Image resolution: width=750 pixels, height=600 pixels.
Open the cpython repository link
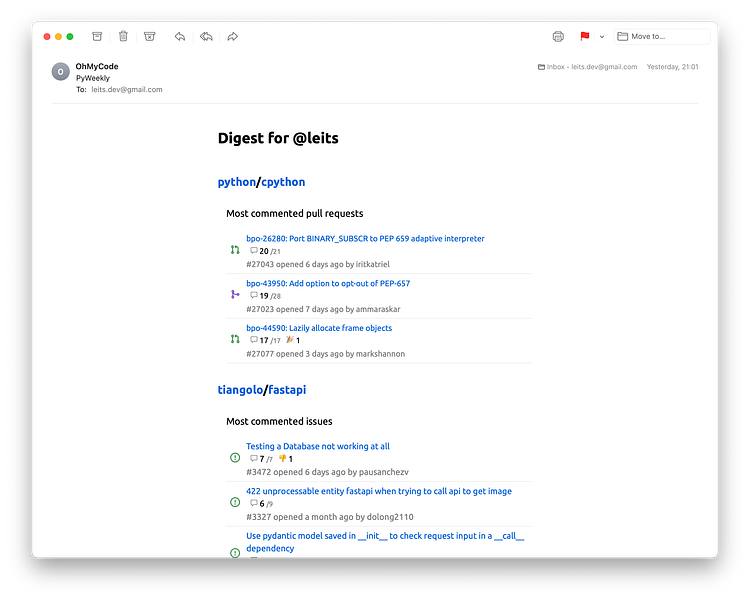[283, 182]
